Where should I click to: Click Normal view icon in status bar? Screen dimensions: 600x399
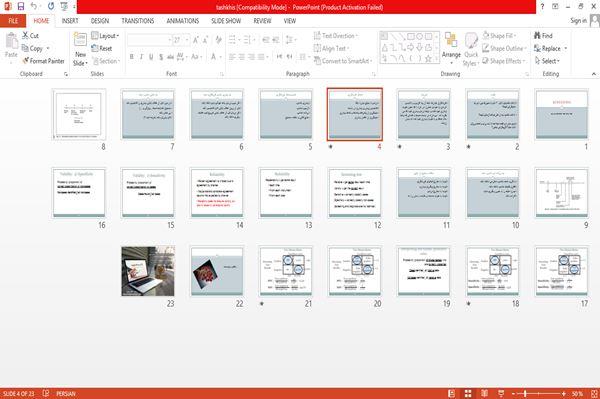(x=452, y=393)
